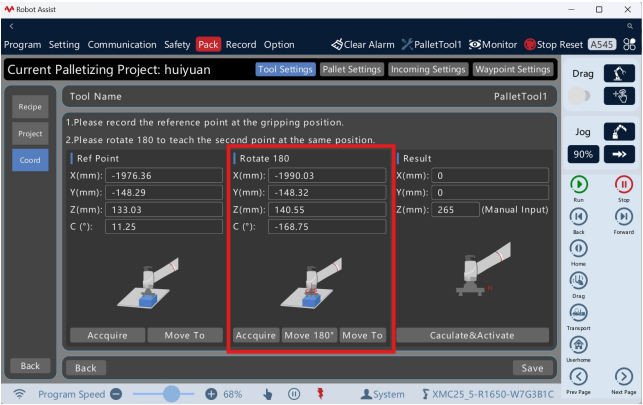Click the arrow icon beside 90%
643x405 pixels.
[x=619, y=154]
